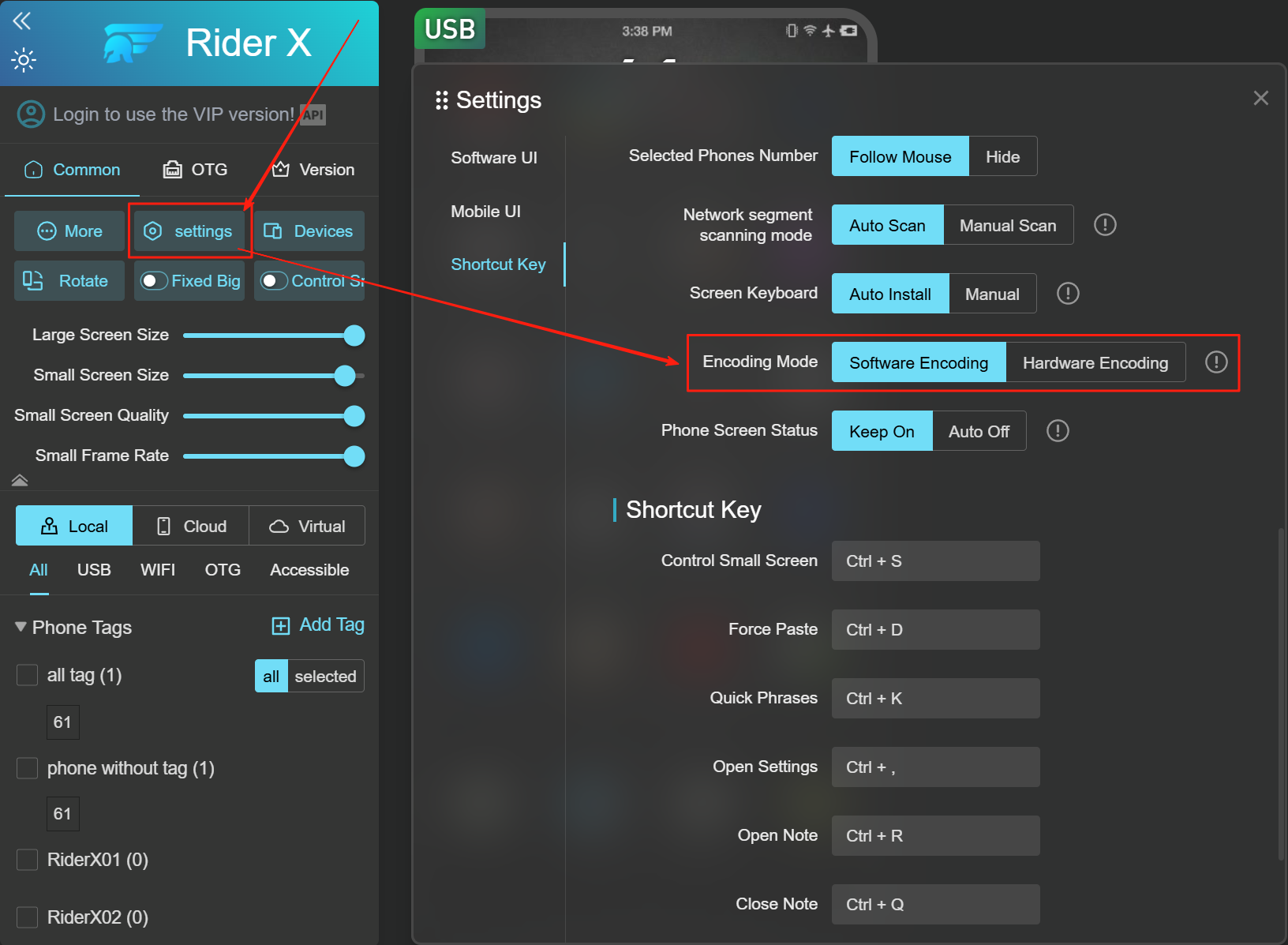Choose Hide for Selected Phones Number
Screen dimensions: 1288x945
point(1002,157)
